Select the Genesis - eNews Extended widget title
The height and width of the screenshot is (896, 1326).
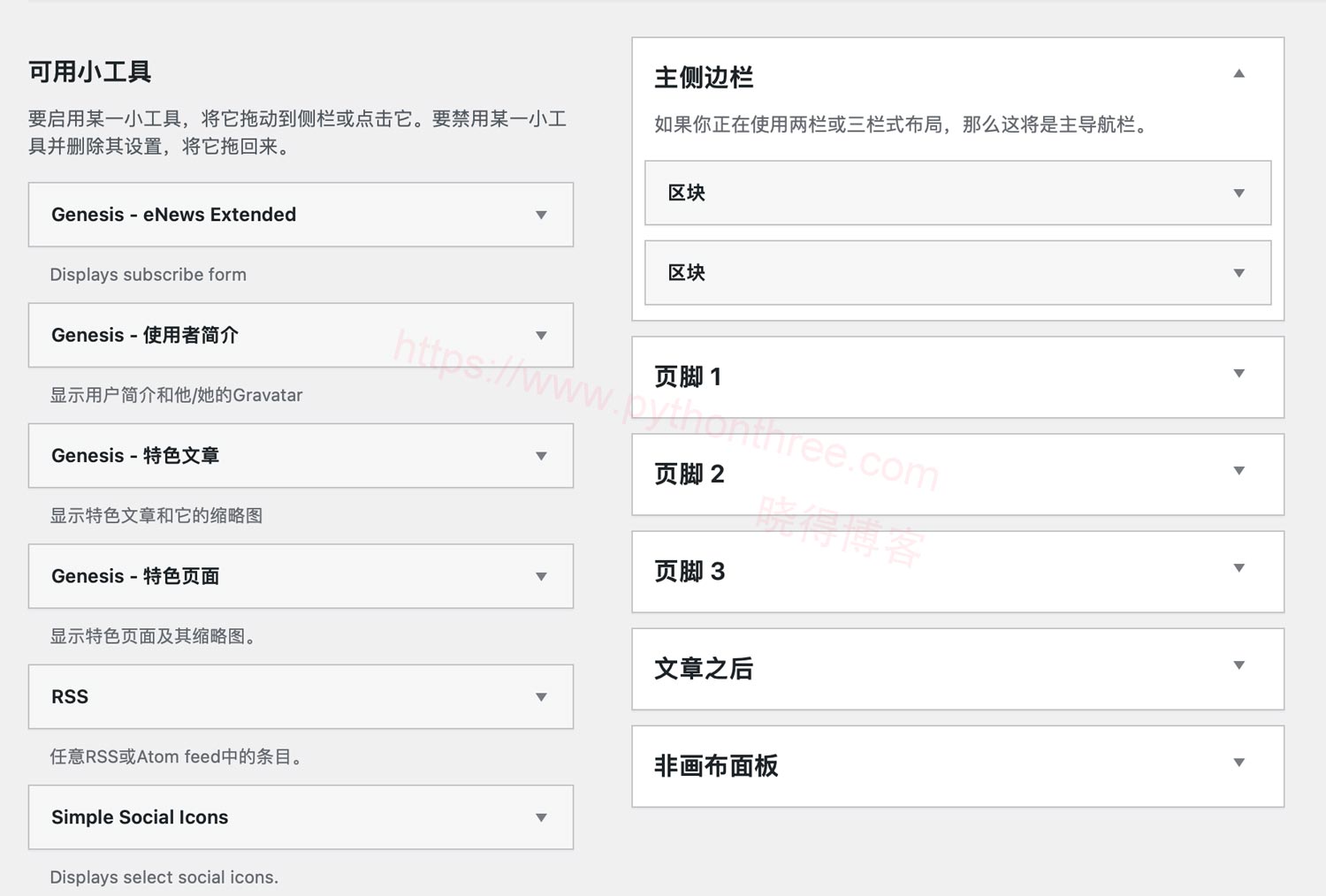tap(173, 215)
